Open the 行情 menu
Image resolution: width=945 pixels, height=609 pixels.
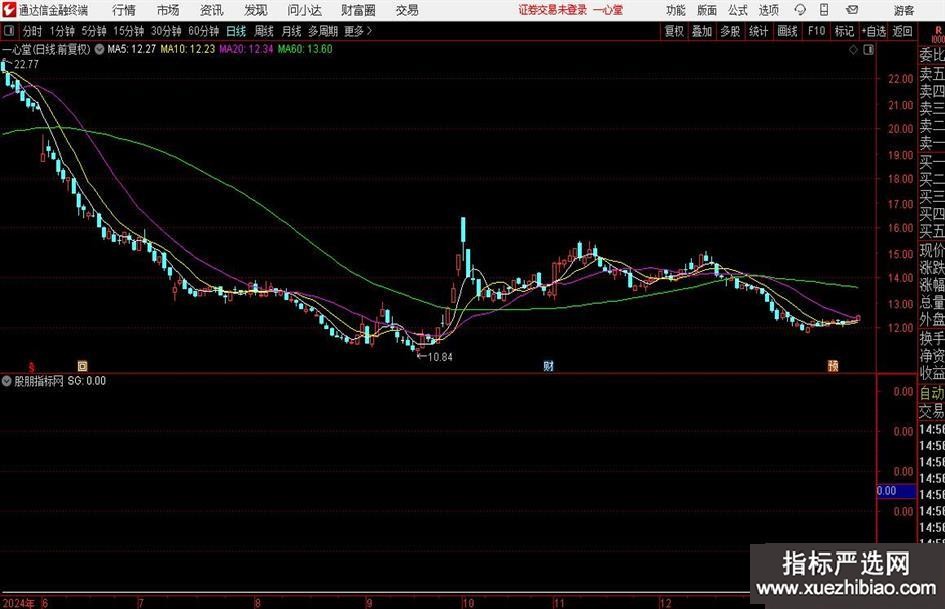click(124, 10)
